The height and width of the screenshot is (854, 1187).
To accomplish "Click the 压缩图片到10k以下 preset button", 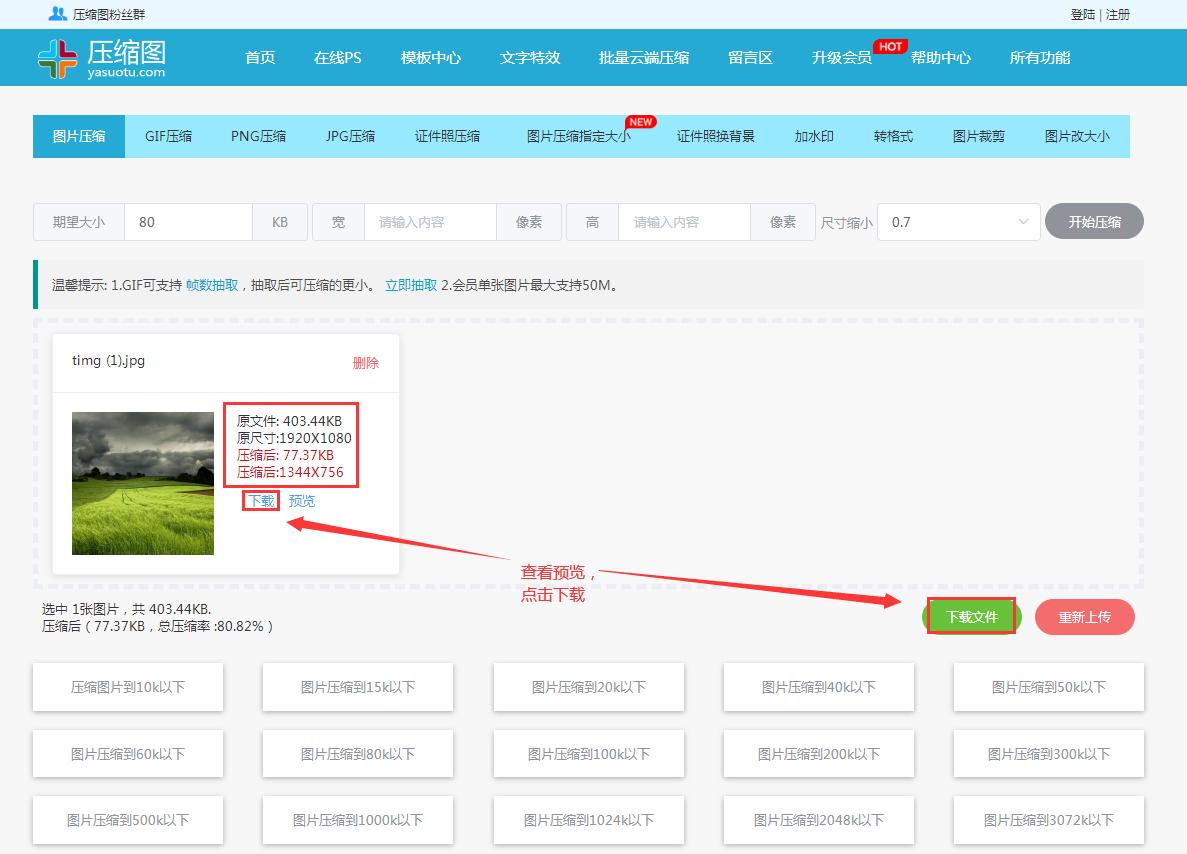I will (x=127, y=687).
